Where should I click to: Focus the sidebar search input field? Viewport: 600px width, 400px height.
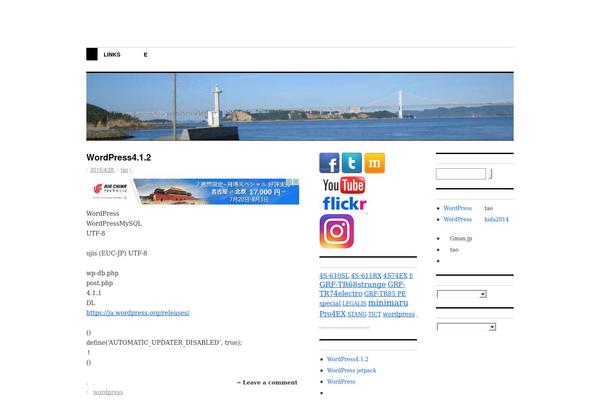[461, 174]
